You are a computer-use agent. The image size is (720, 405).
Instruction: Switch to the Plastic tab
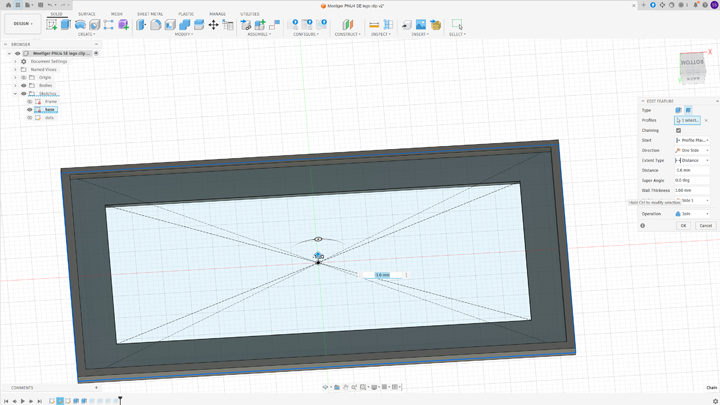tap(186, 14)
